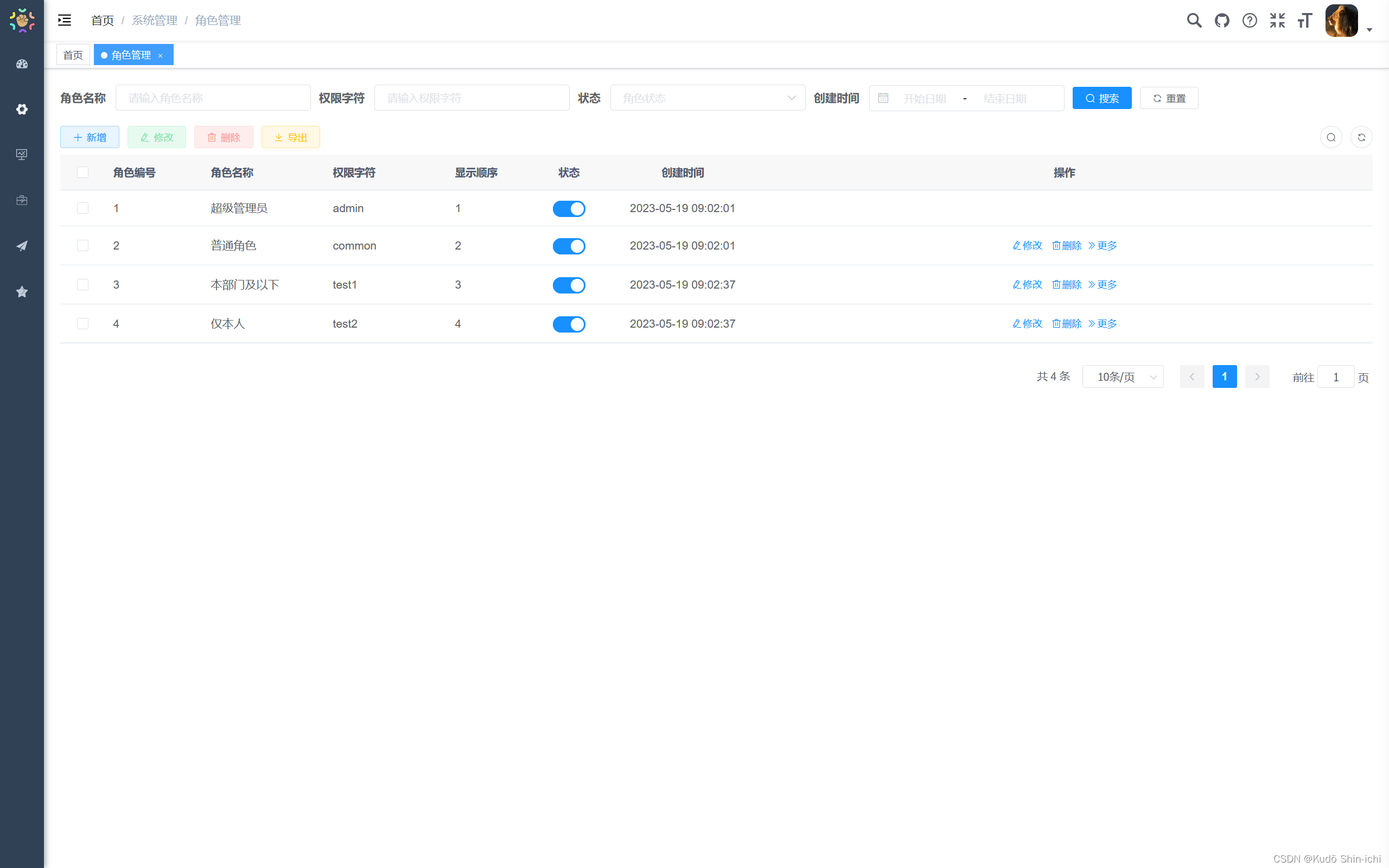Open the system management gear icon
This screenshot has height=868, width=1389.
click(x=22, y=109)
